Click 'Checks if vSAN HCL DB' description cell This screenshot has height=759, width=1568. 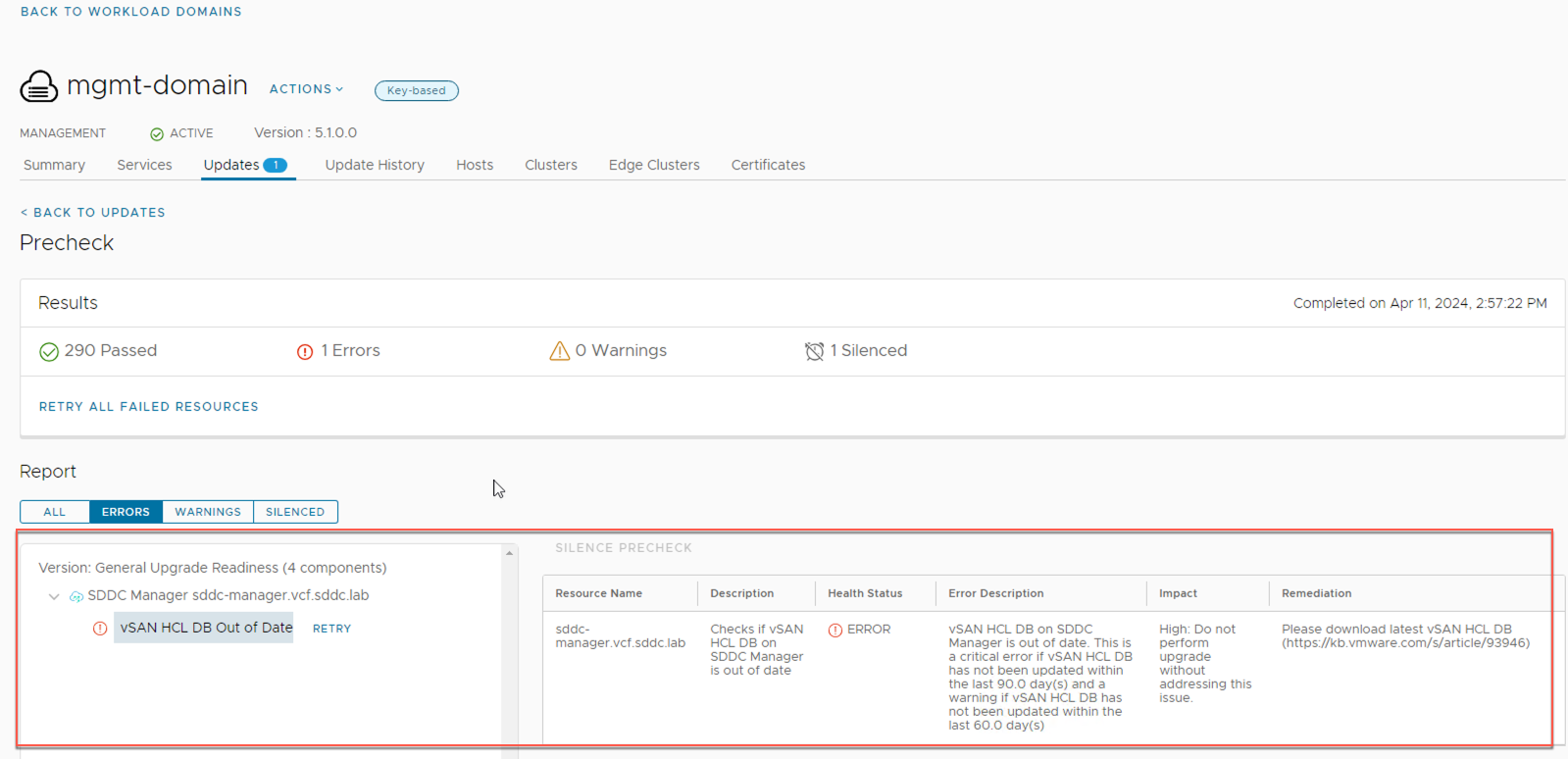pyautogui.click(x=756, y=650)
